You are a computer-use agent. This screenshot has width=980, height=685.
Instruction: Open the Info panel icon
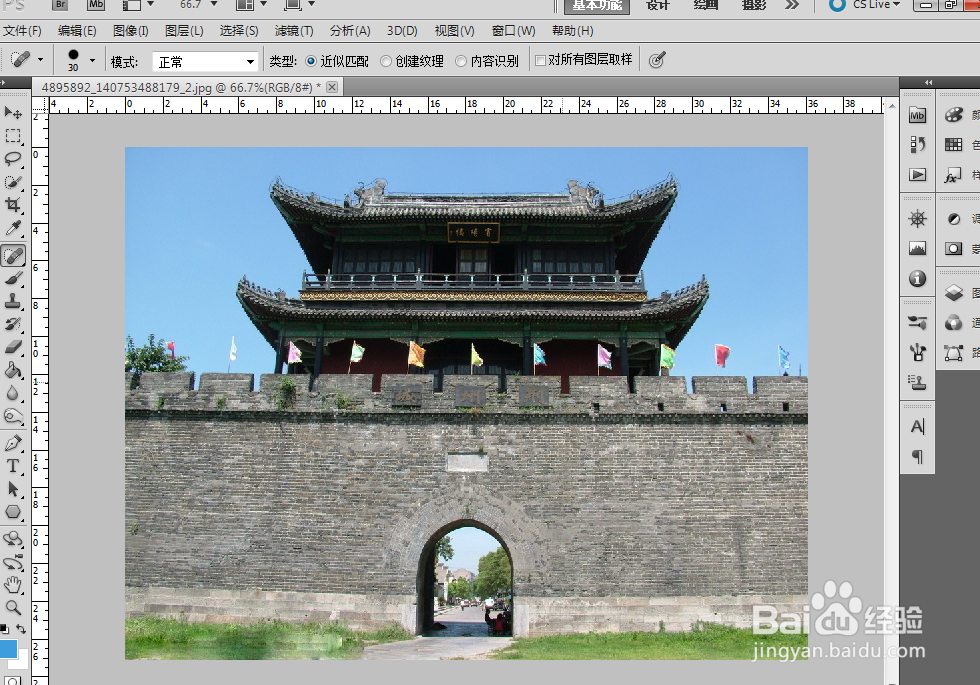tap(918, 278)
